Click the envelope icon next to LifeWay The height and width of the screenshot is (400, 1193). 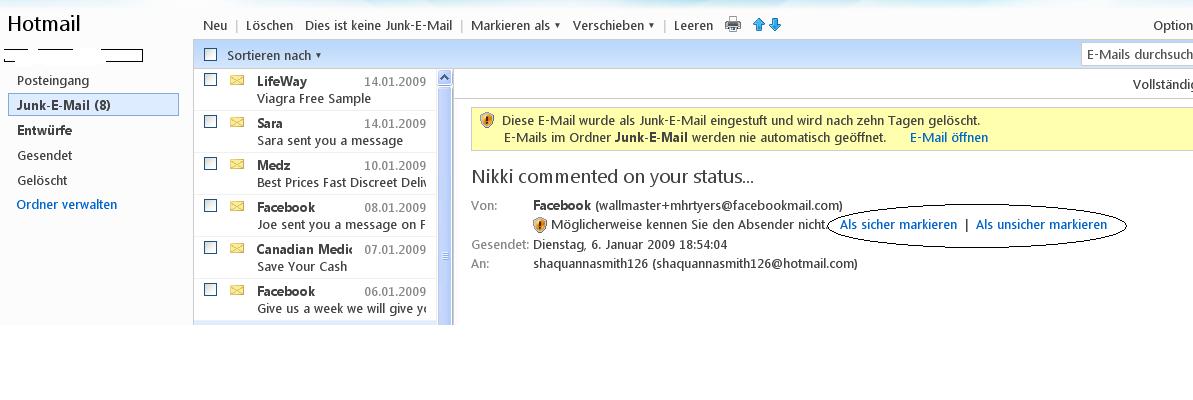point(237,80)
